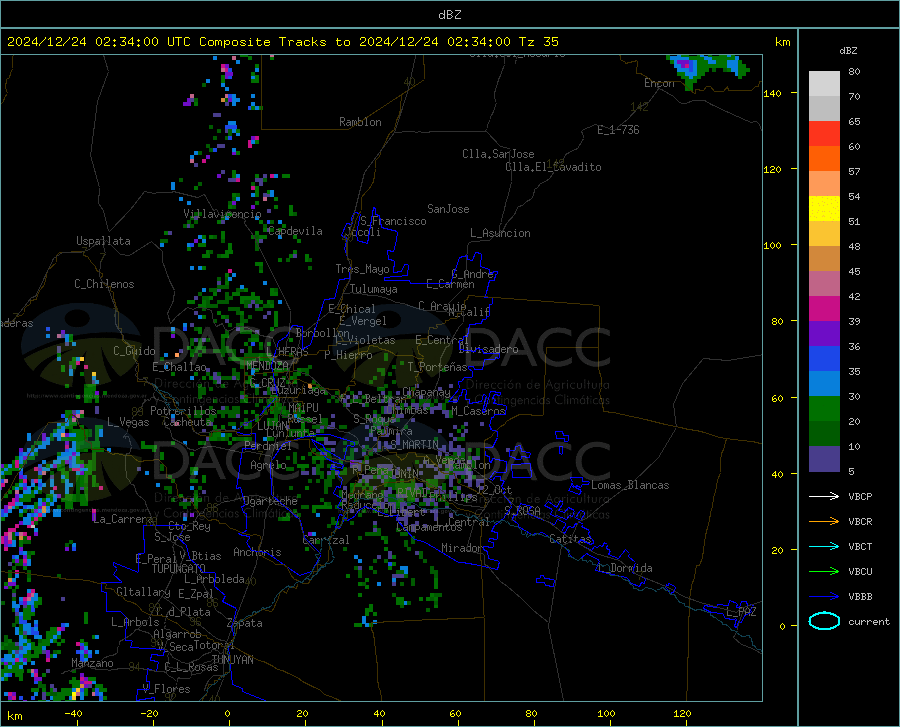Click the Potrerillos place label

(183, 411)
